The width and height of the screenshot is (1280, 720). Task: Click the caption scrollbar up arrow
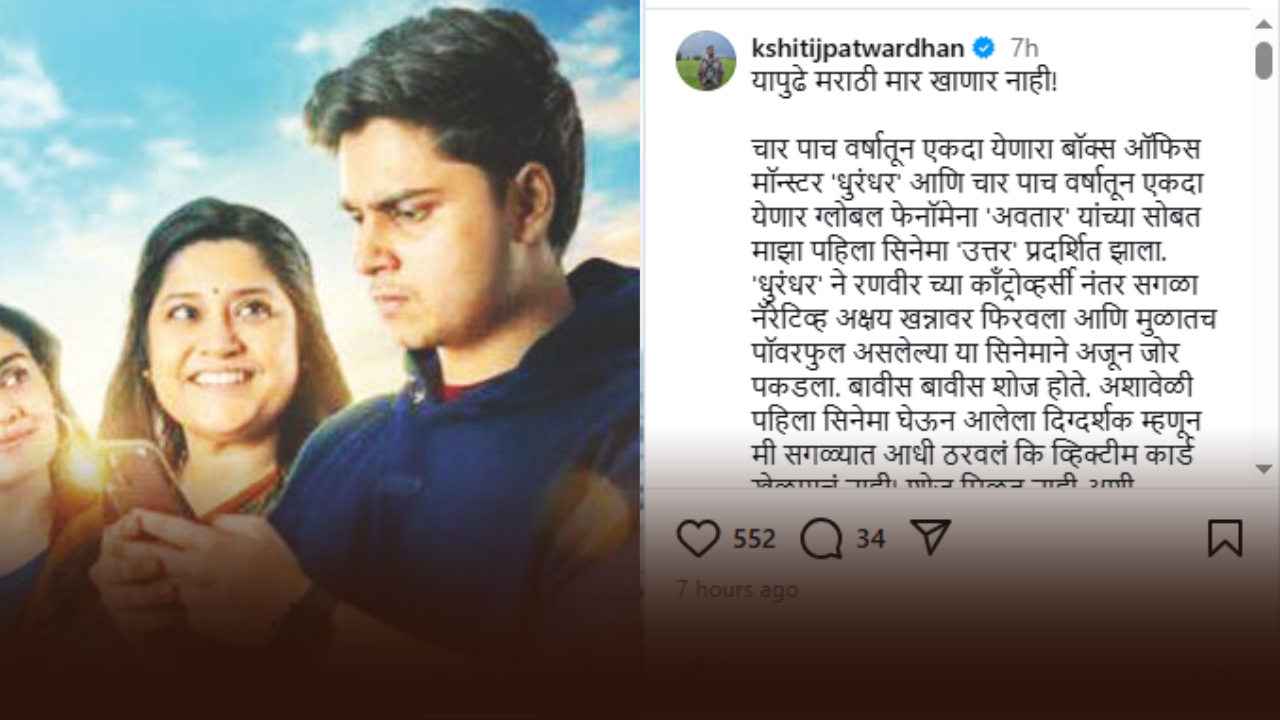click(x=1264, y=21)
